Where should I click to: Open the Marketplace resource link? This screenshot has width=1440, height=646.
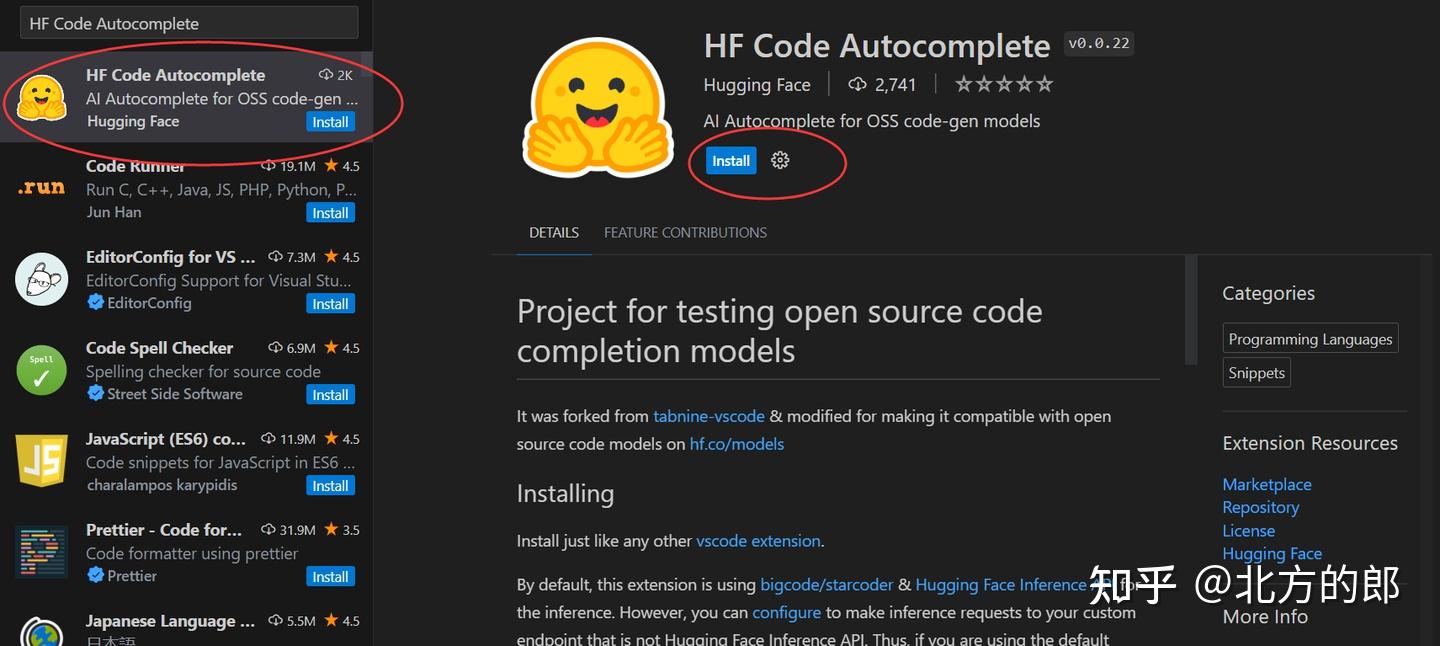pyautogui.click(x=1266, y=484)
